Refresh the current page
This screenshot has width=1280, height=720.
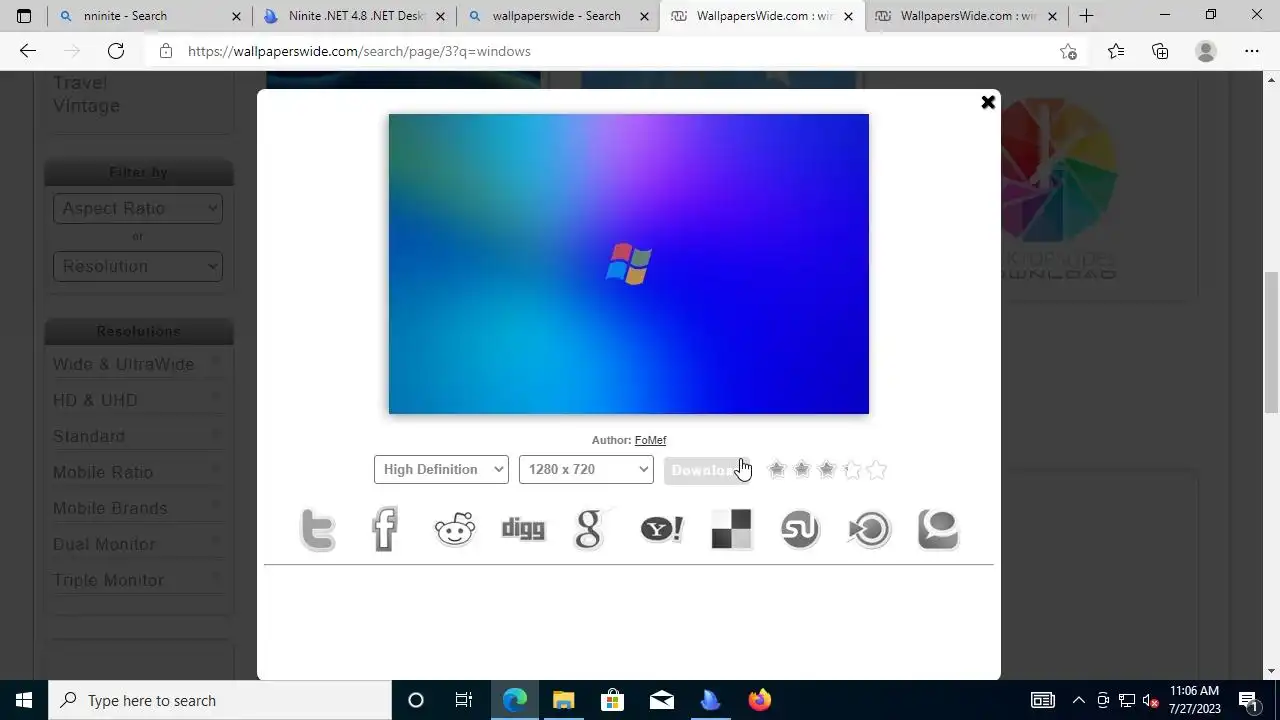click(116, 51)
